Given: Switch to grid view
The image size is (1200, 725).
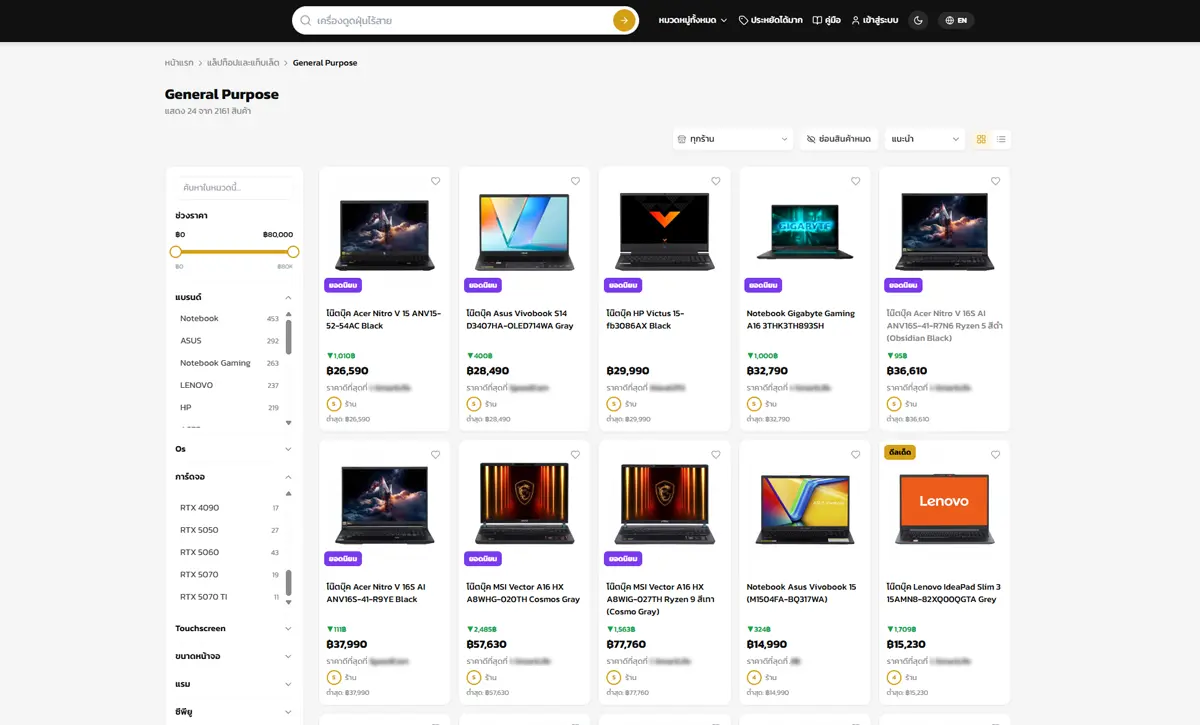Looking at the screenshot, I should pyautogui.click(x=981, y=139).
